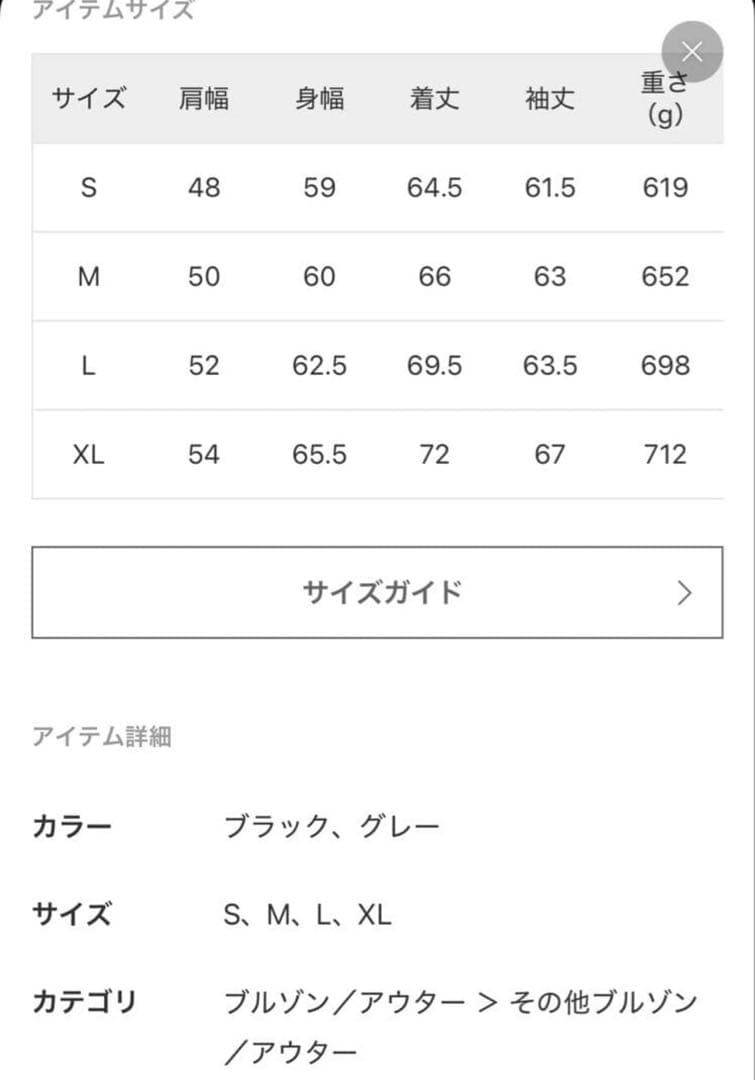Click the 肩幅 column header
This screenshot has height=1080, width=755.
point(205,100)
